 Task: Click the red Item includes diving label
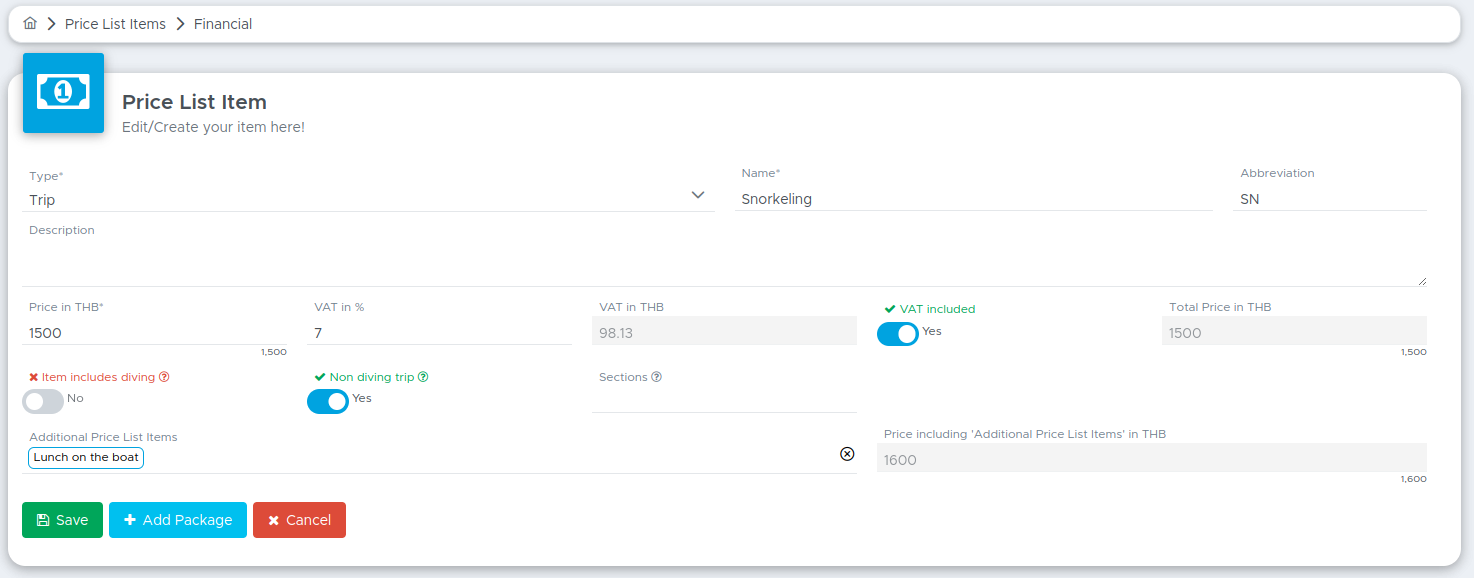click(x=92, y=377)
